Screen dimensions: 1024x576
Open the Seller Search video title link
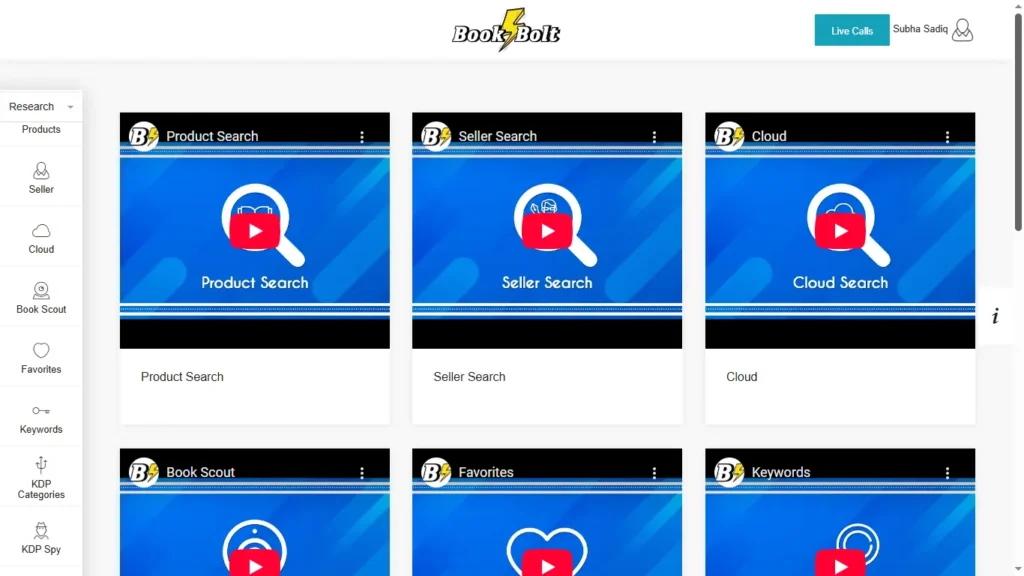coord(498,136)
